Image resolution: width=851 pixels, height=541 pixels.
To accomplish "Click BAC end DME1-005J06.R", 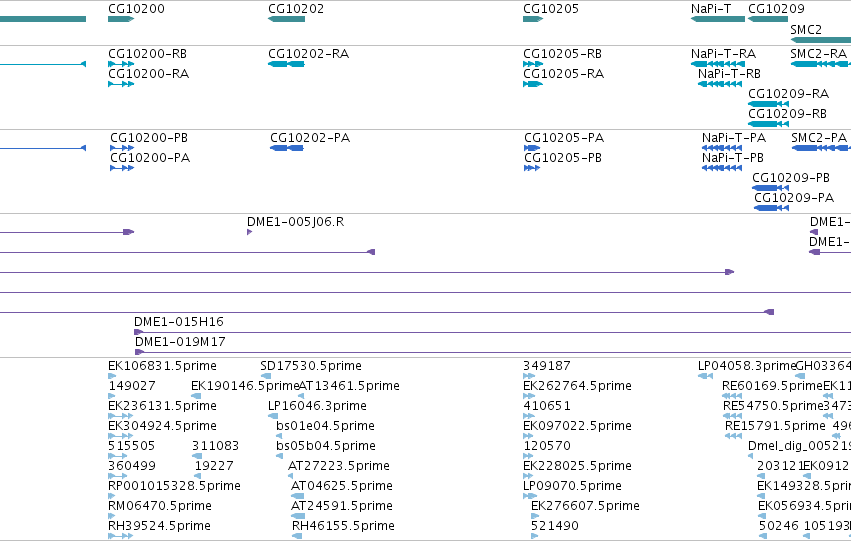I will pos(250,232).
